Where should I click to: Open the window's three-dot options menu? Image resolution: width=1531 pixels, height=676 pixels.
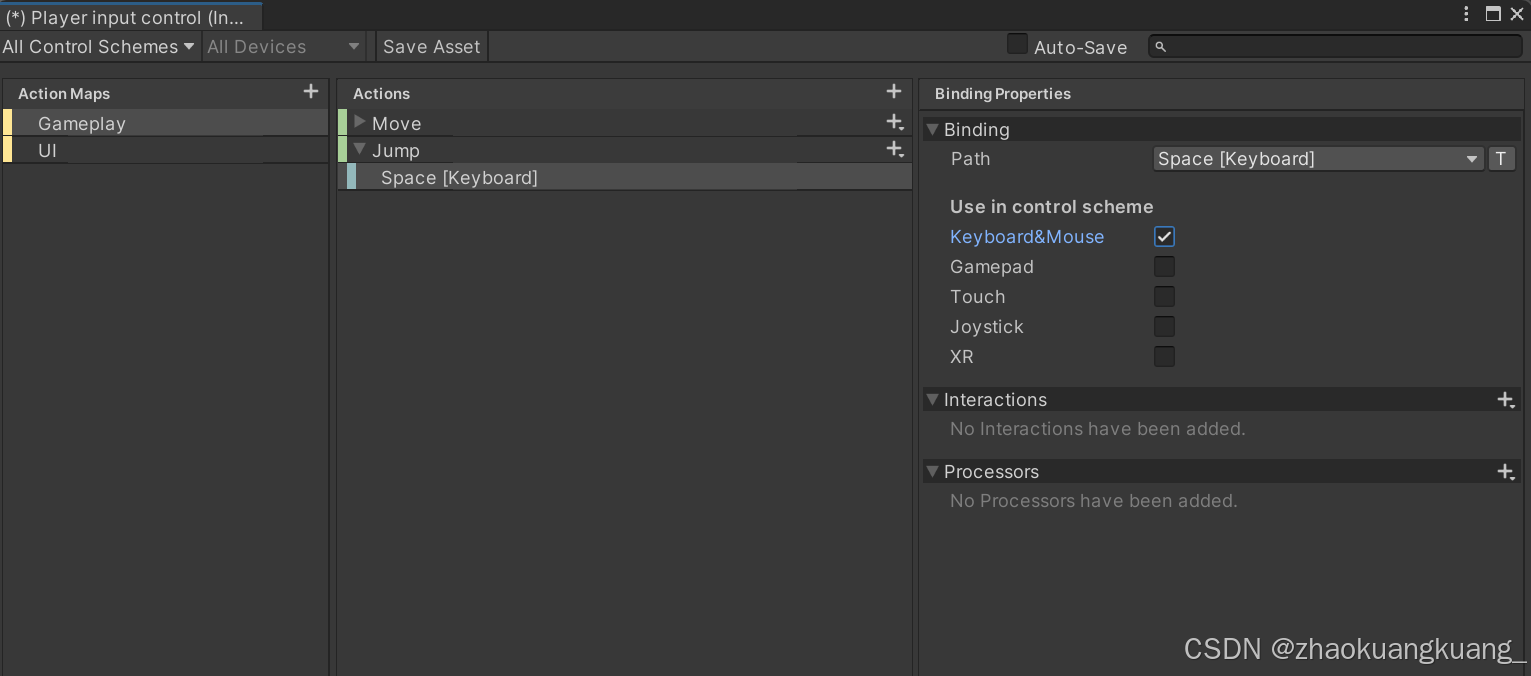pyautogui.click(x=1467, y=14)
